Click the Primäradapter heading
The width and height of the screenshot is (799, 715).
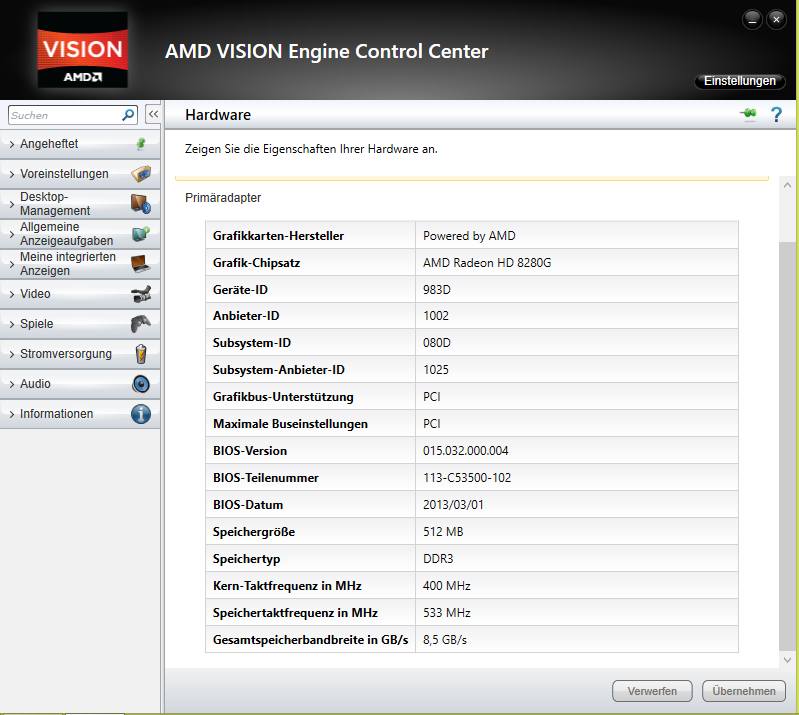click(223, 198)
